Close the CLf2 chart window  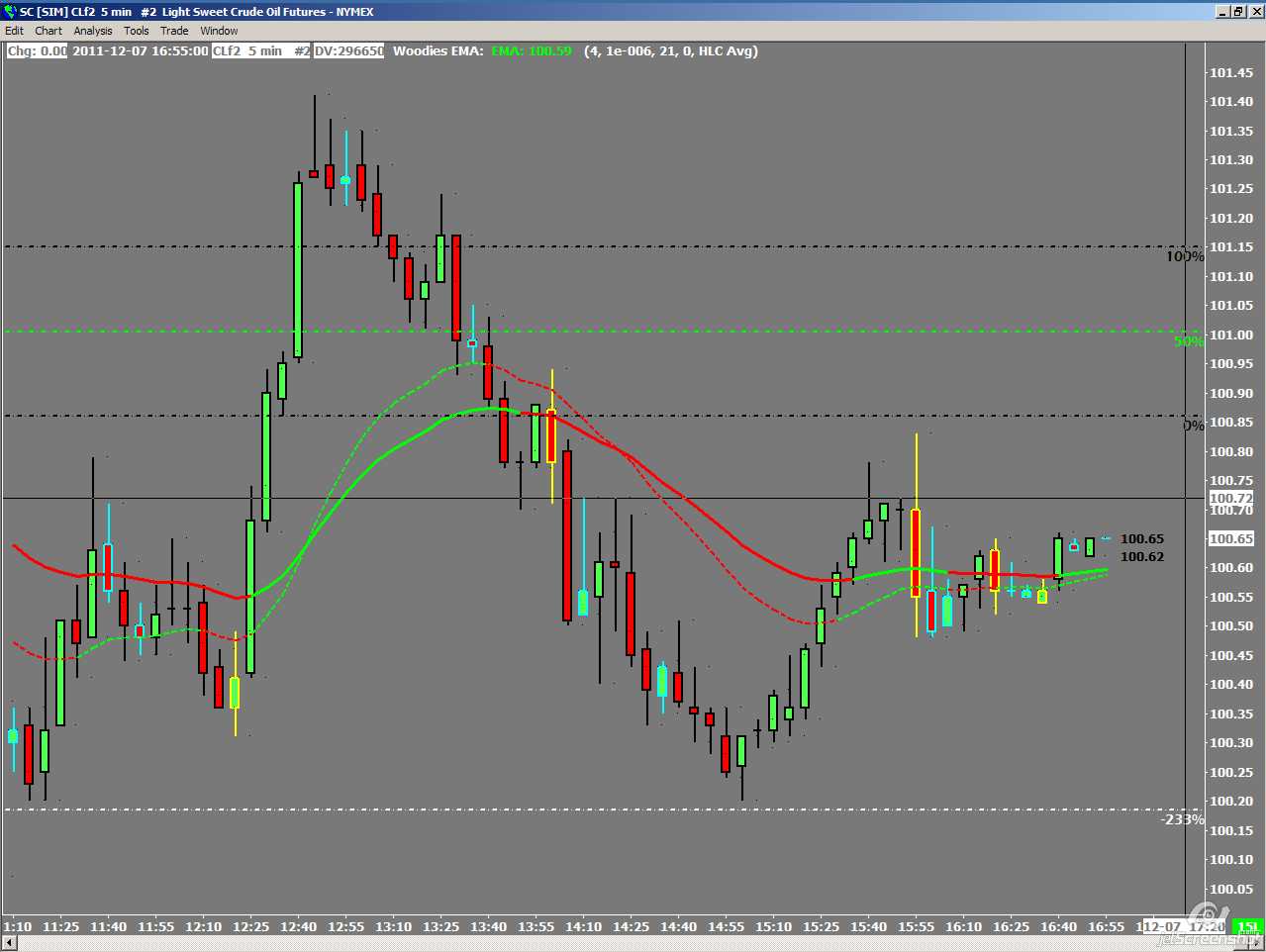pyautogui.click(x=1255, y=12)
